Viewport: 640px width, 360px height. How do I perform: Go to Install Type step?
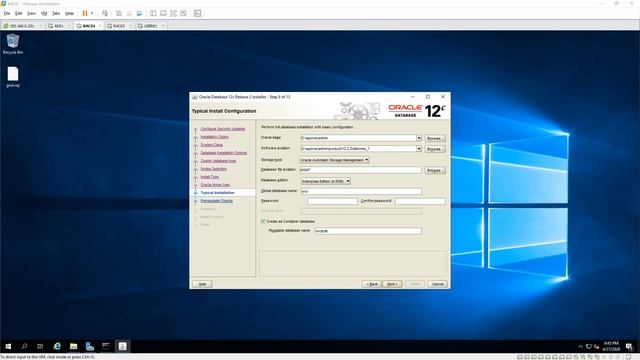click(x=209, y=177)
